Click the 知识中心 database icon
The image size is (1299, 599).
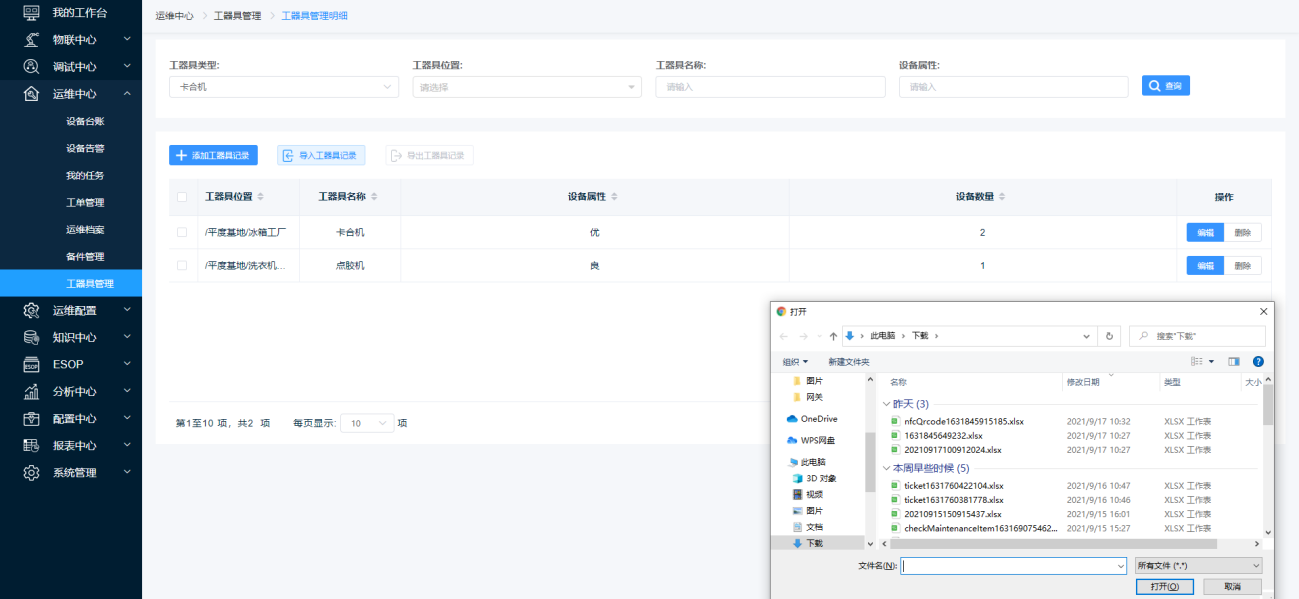[31, 337]
